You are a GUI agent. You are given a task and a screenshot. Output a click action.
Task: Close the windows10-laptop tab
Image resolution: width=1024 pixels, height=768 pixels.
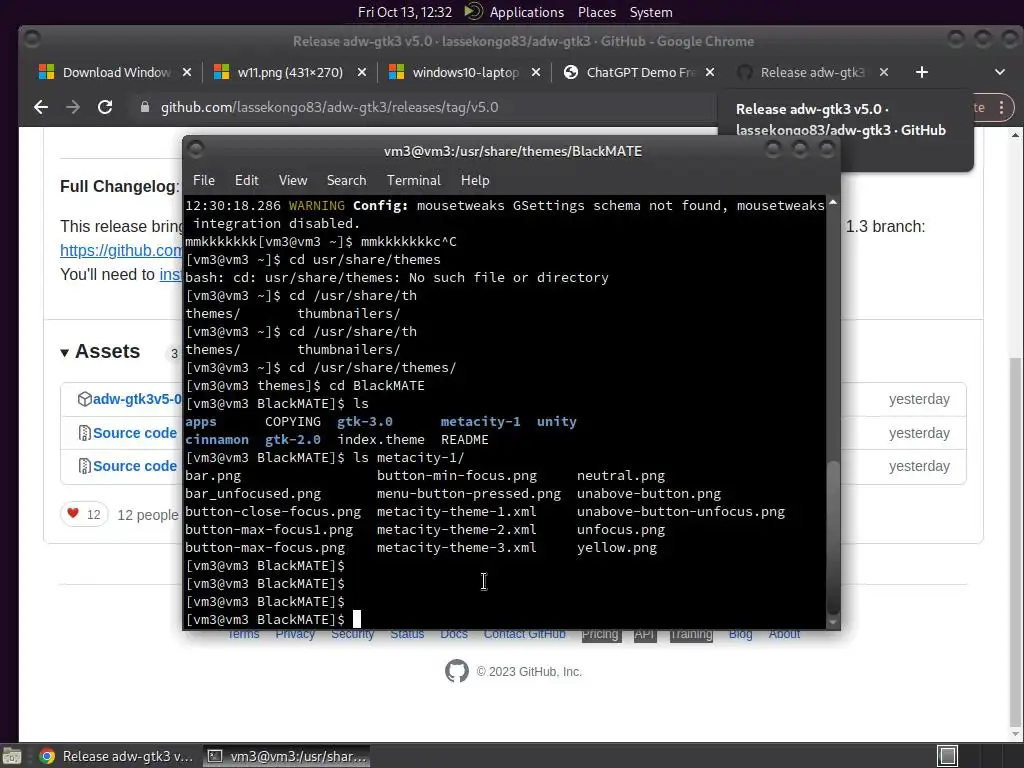click(536, 72)
